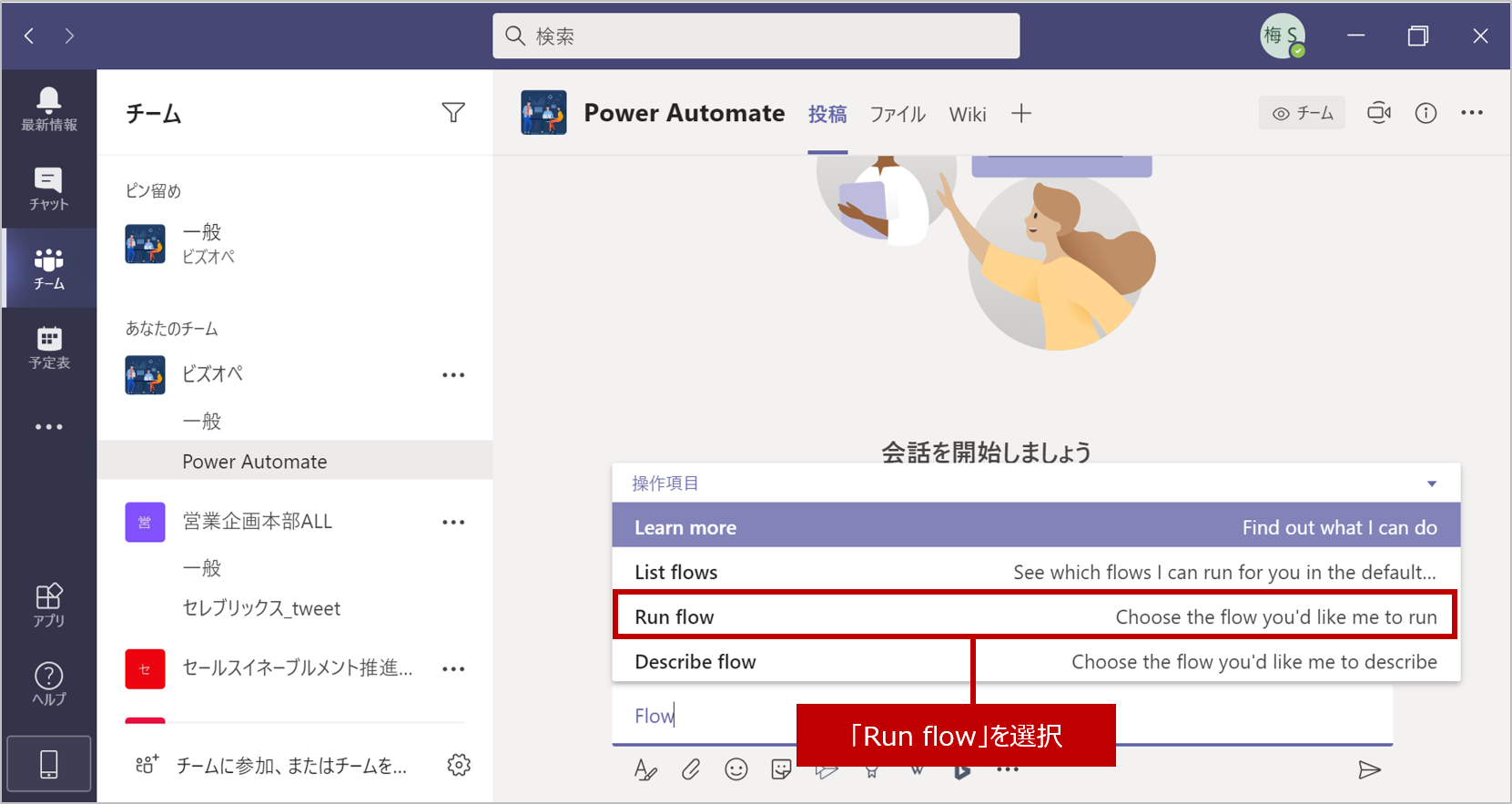The height and width of the screenshot is (804, 1512).
Task: Select the Describe flow command
Action: 1036,661
